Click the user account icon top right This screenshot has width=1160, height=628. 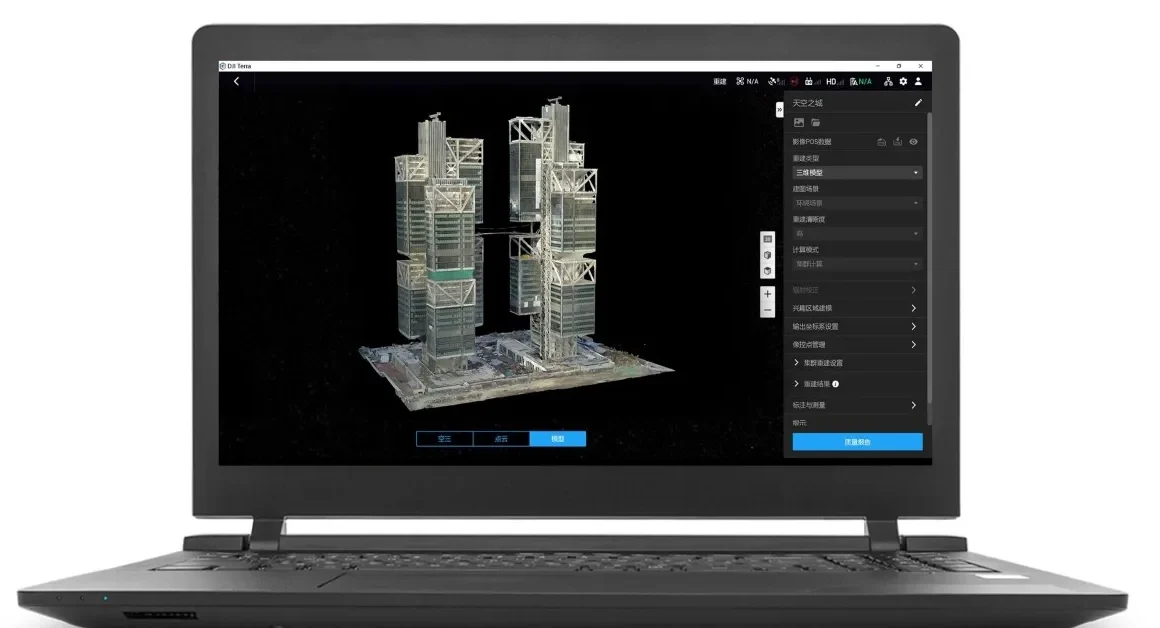(x=918, y=82)
